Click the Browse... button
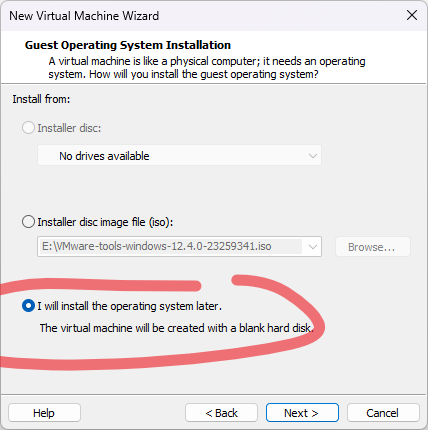Image resolution: width=428 pixels, height=430 pixels. (373, 247)
